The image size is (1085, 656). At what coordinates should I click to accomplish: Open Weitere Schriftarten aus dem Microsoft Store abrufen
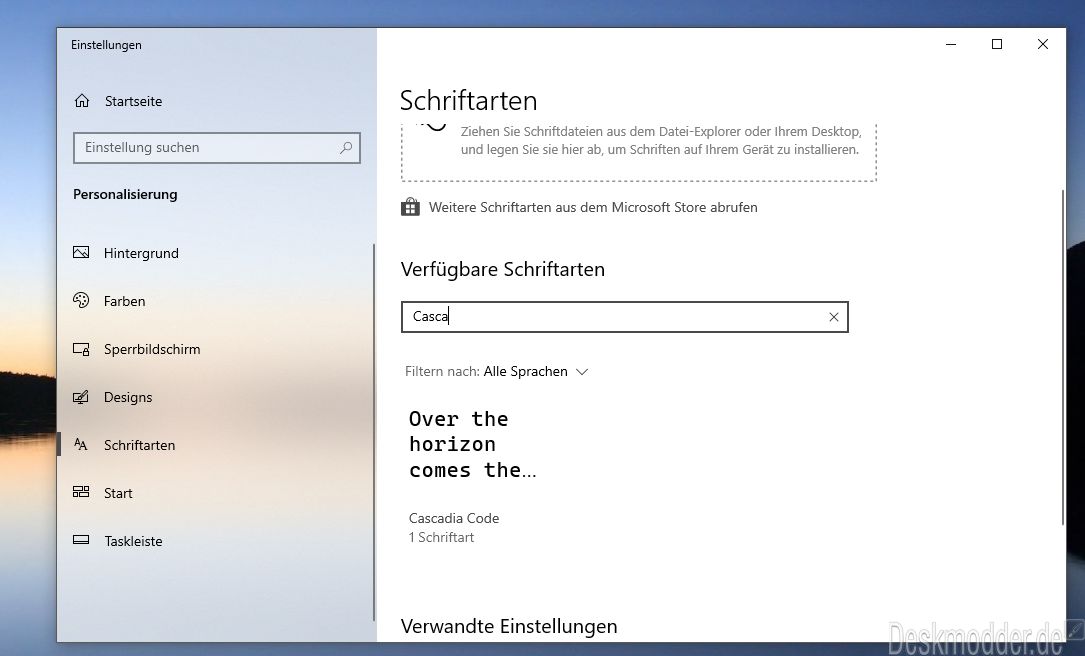coord(593,207)
